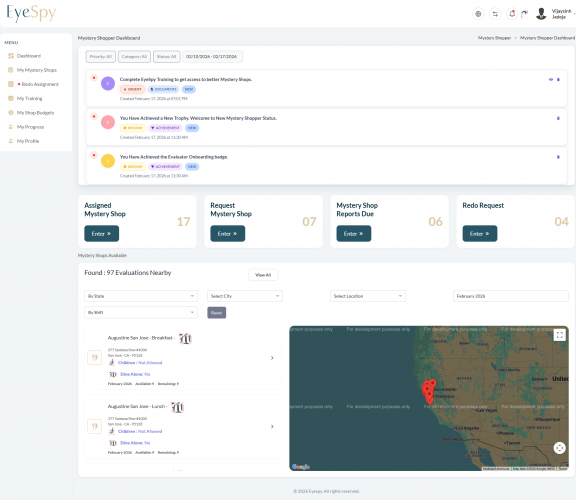The height and width of the screenshot is (500, 576).
Task: Click "Complete EyeSpy Training" notification title
Action: click(x=186, y=79)
